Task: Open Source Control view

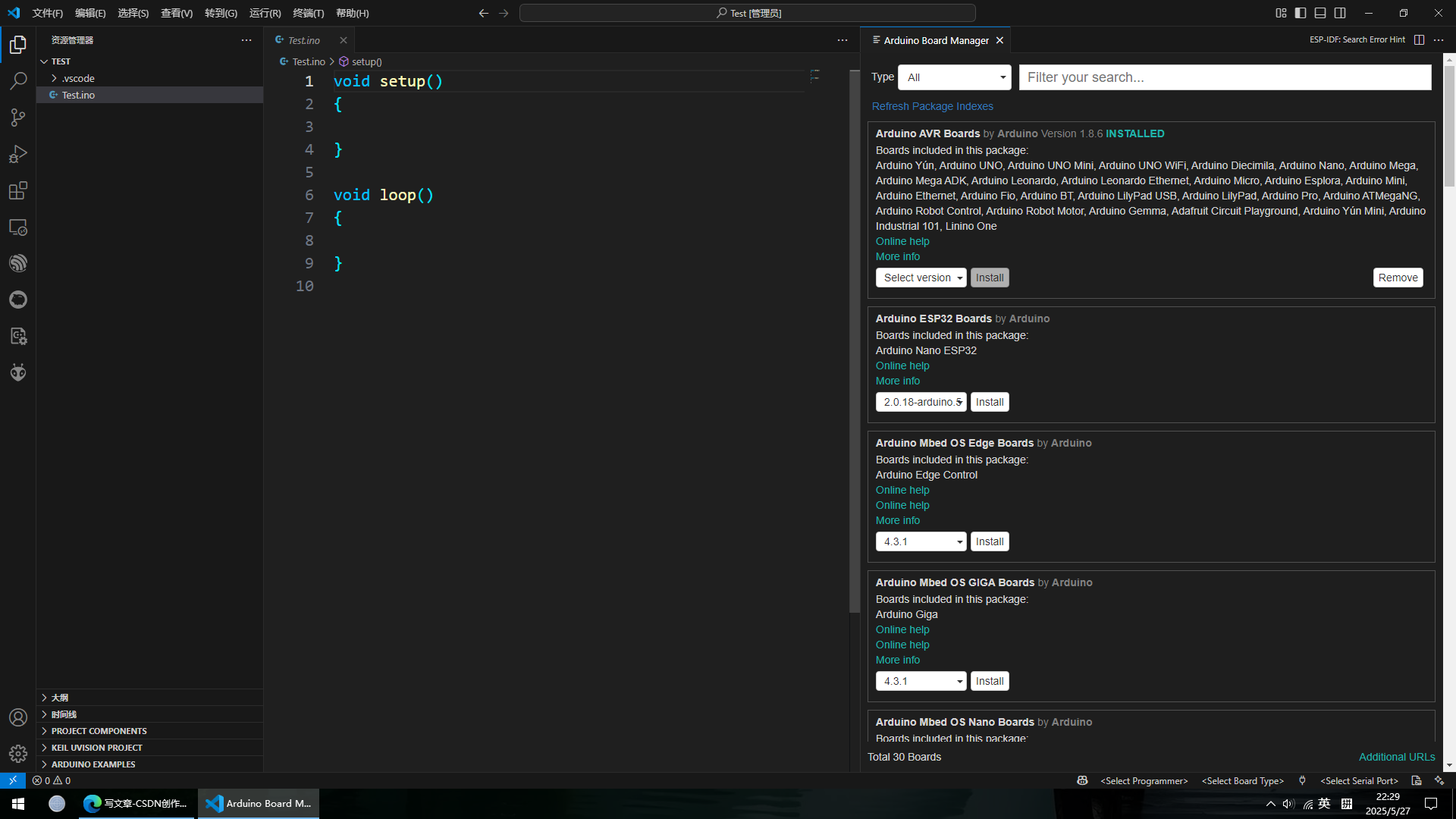Action: point(18,118)
